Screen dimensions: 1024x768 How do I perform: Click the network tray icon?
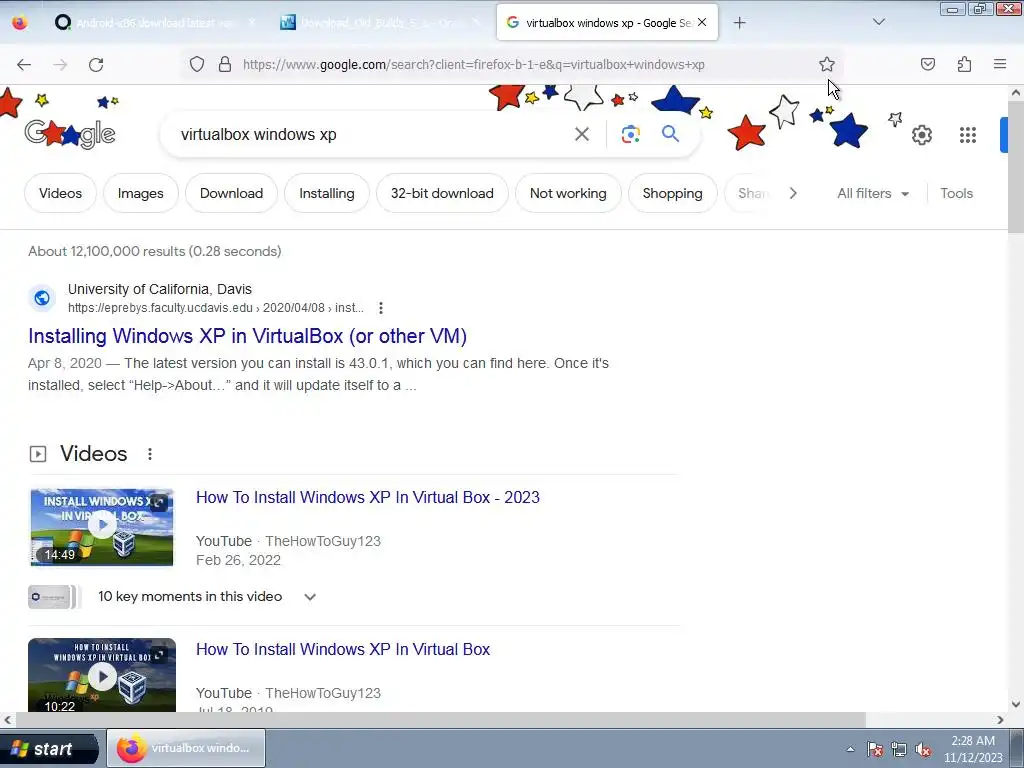coord(899,749)
